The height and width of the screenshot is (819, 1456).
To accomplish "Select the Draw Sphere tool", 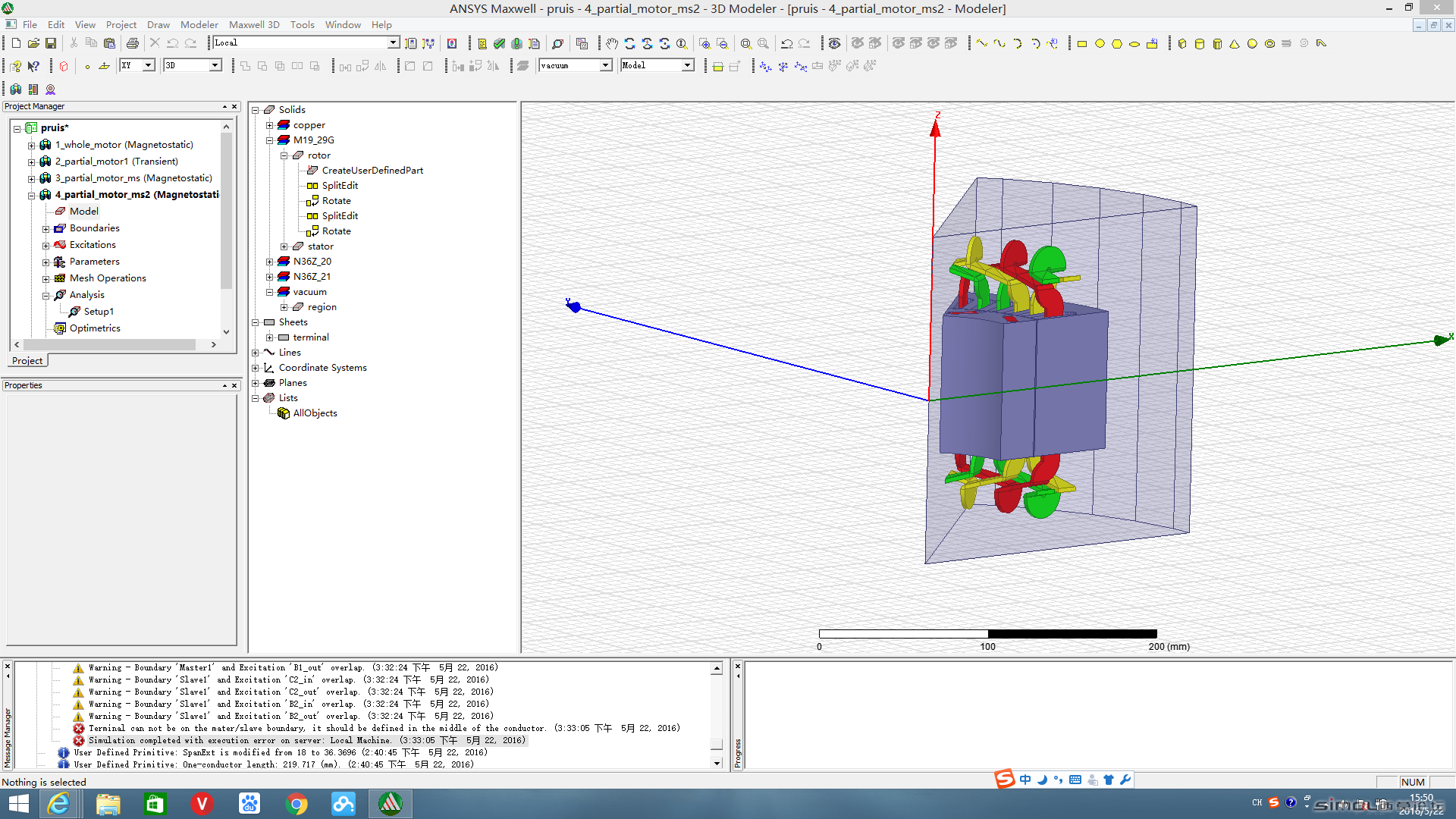I will point(1252,43).
